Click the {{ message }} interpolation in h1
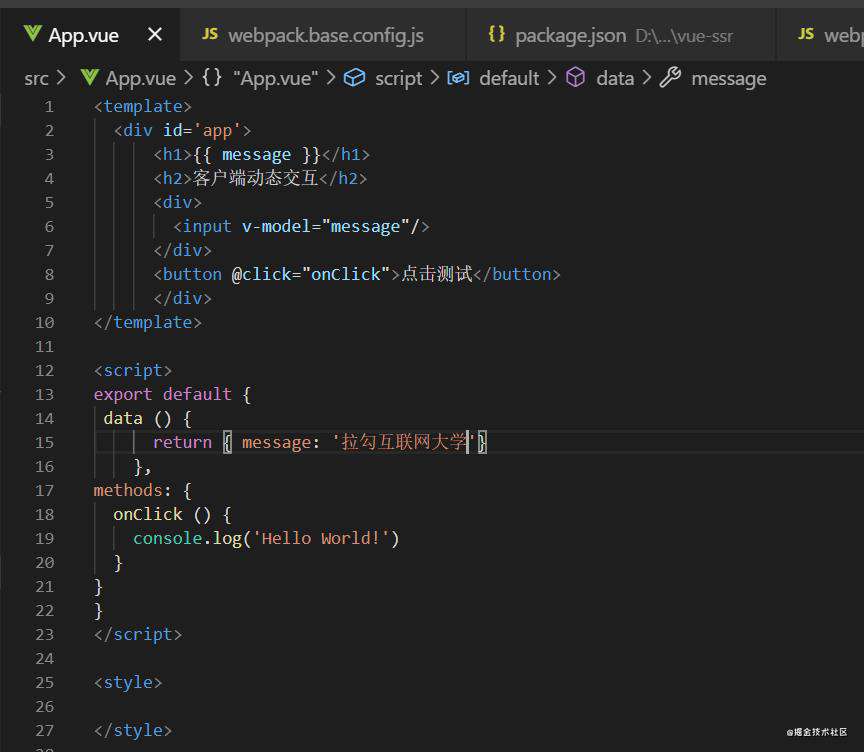This screenshot has width=864, height=752. [257, 154]
